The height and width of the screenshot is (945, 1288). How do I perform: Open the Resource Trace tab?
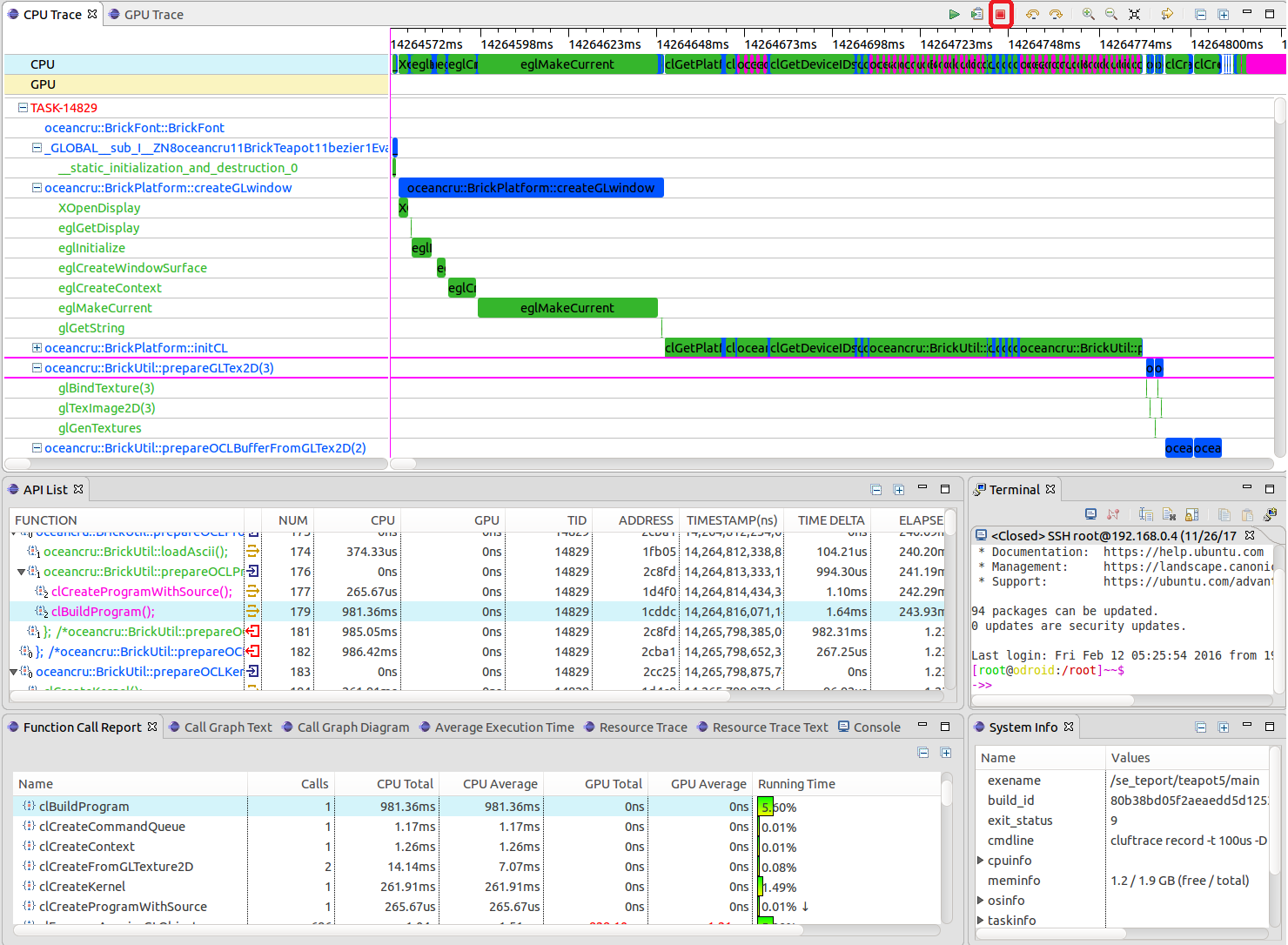coord(642,727)
